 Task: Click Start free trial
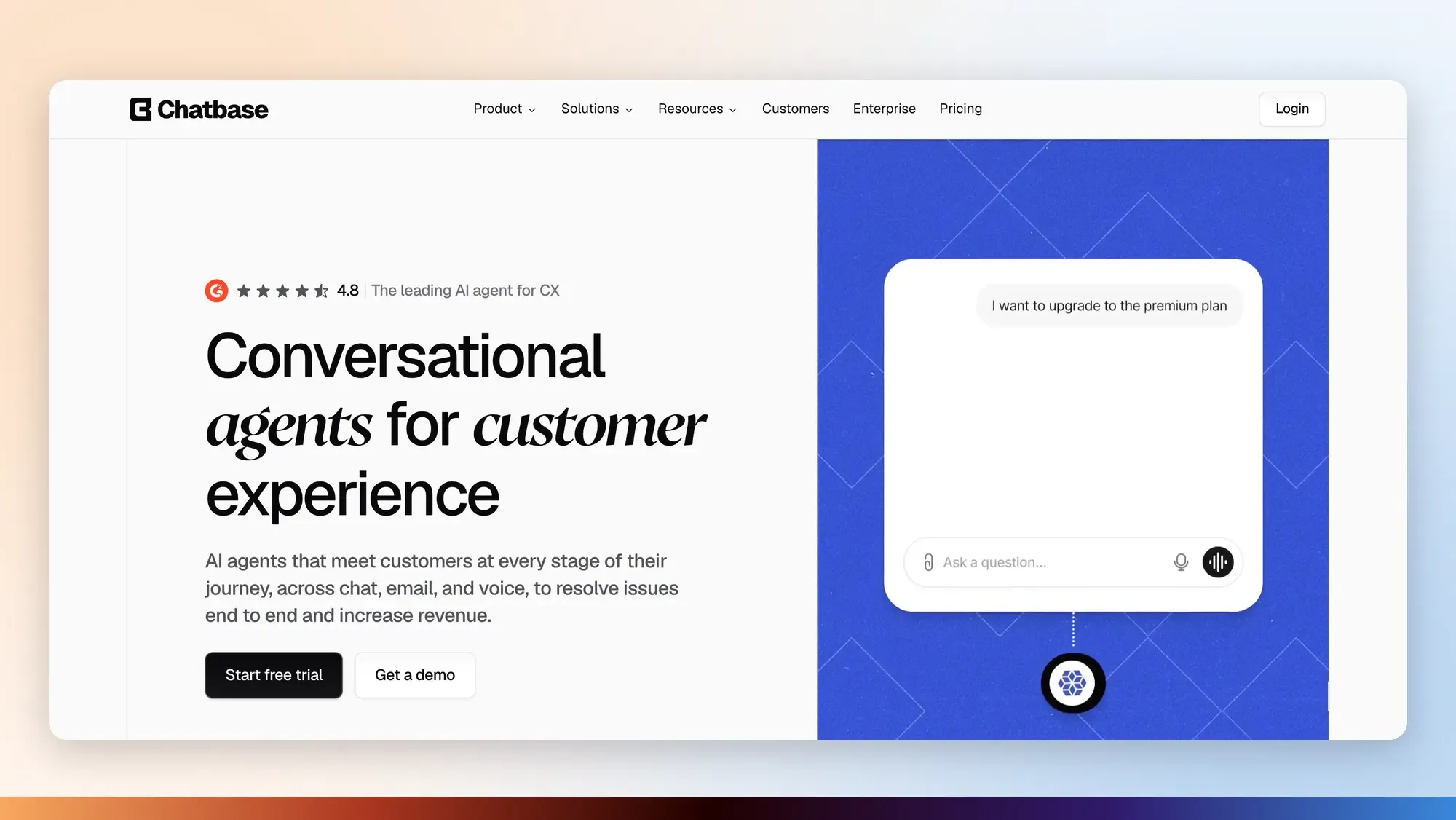274,675
